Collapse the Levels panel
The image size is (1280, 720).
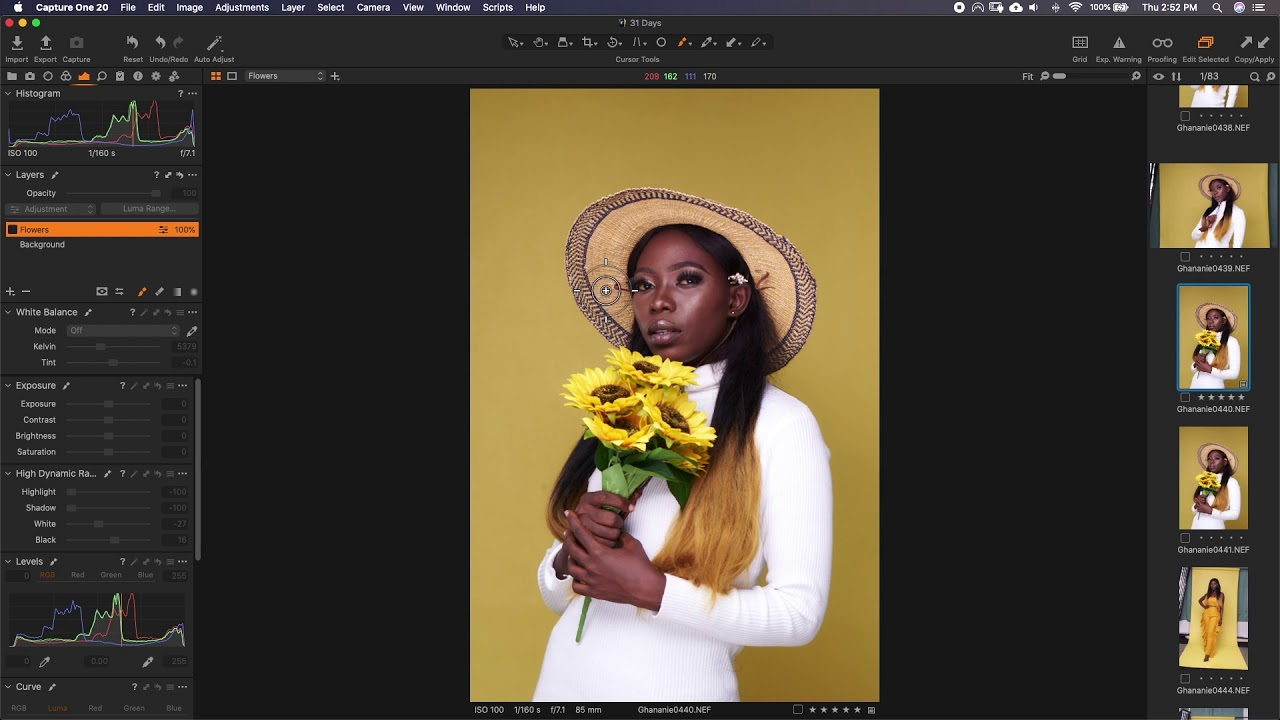(x=8, y=561)
